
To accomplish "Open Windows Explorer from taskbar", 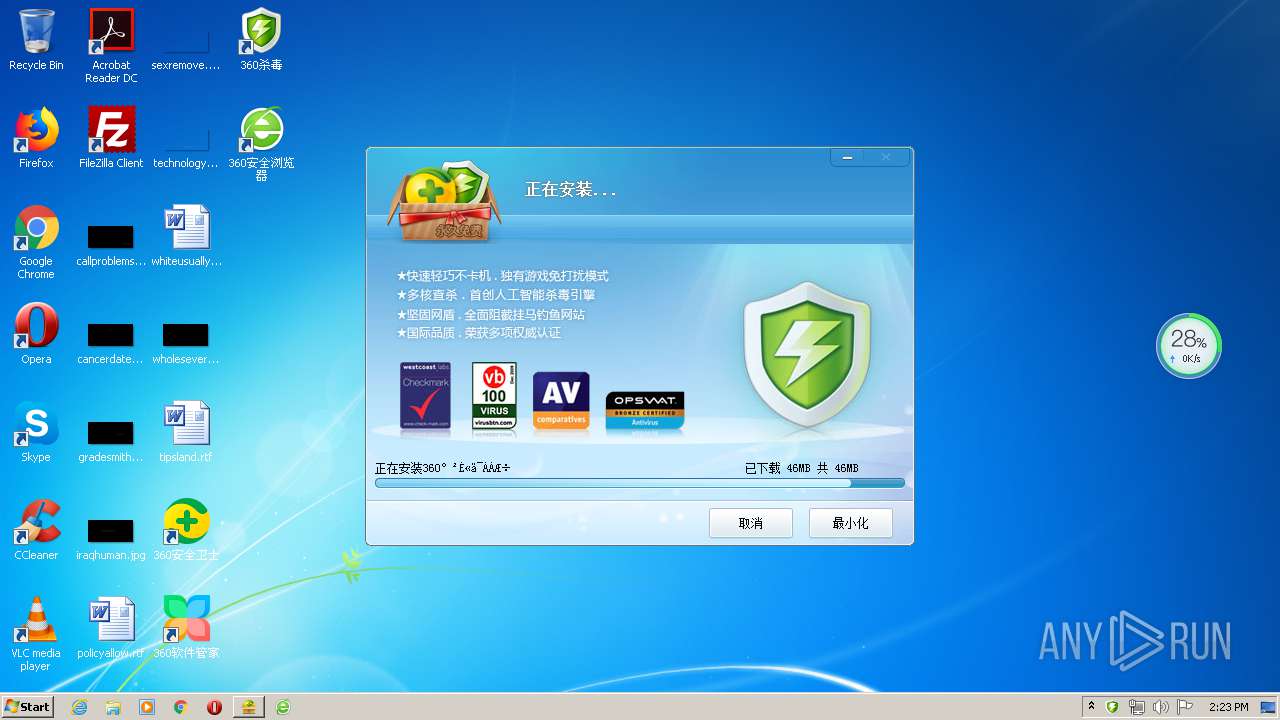I will click(x=113, y=707).
